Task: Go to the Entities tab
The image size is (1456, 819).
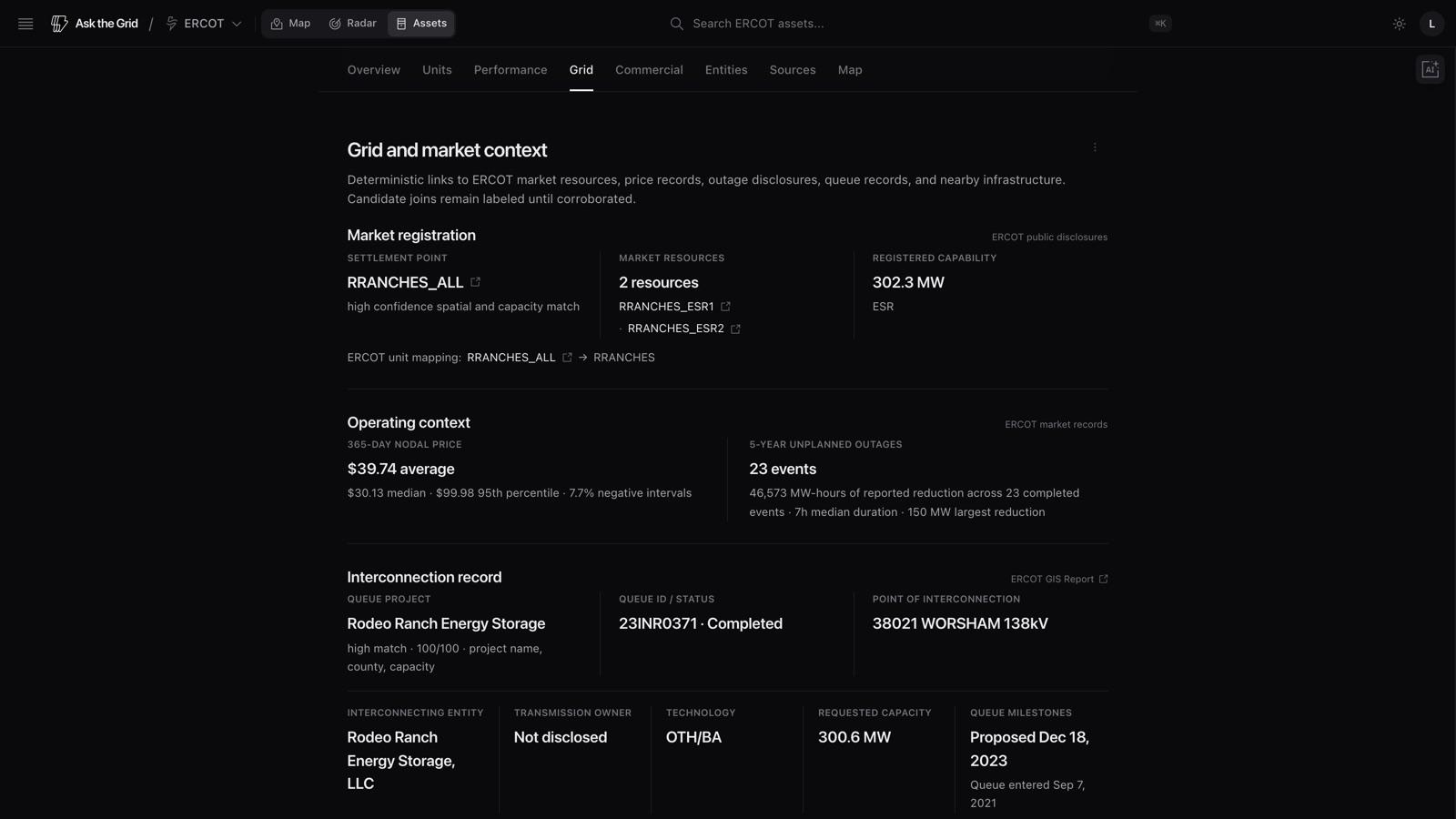Action: [x=726, y=70]
